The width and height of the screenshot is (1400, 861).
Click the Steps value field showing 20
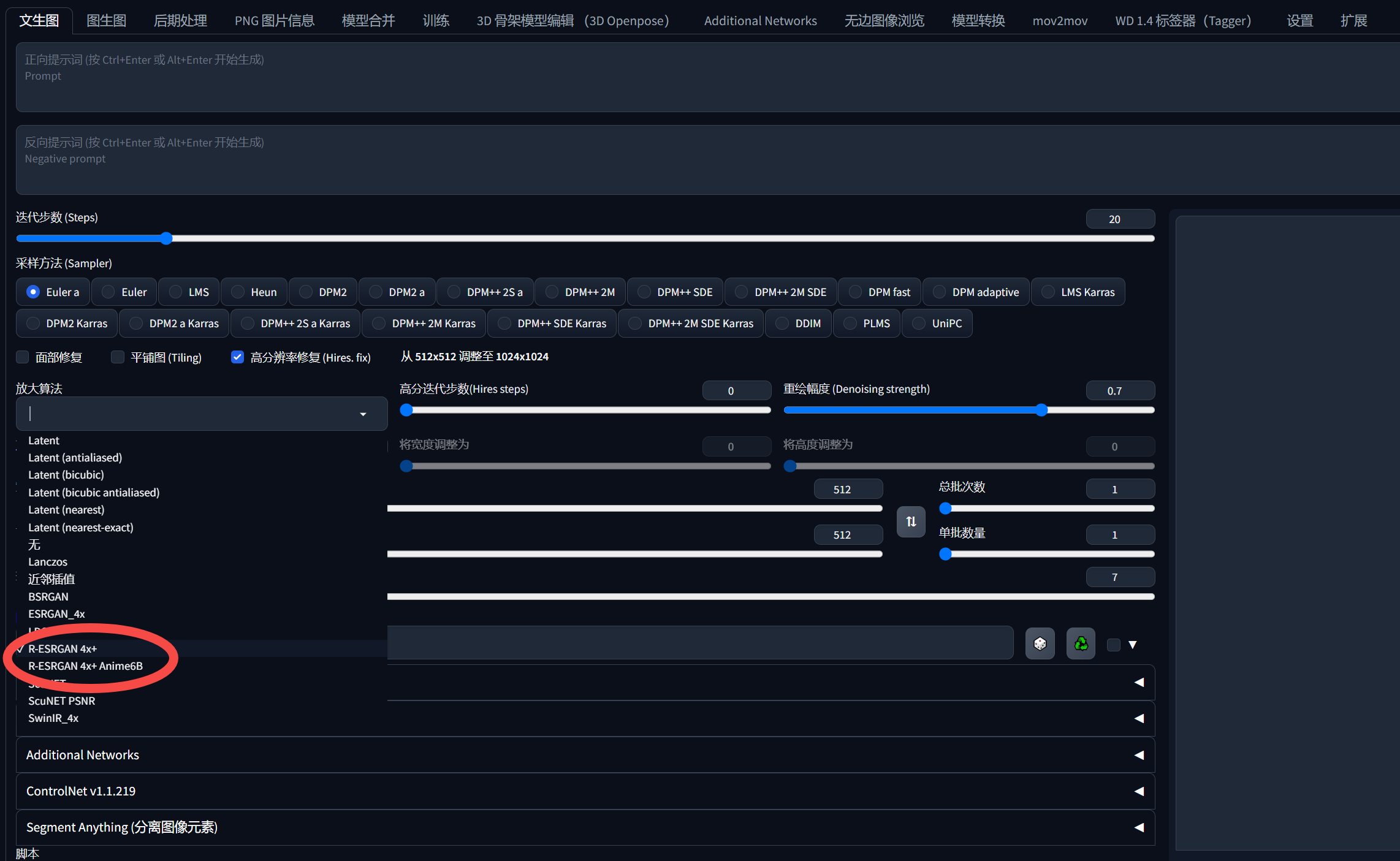click(1120, 219)
